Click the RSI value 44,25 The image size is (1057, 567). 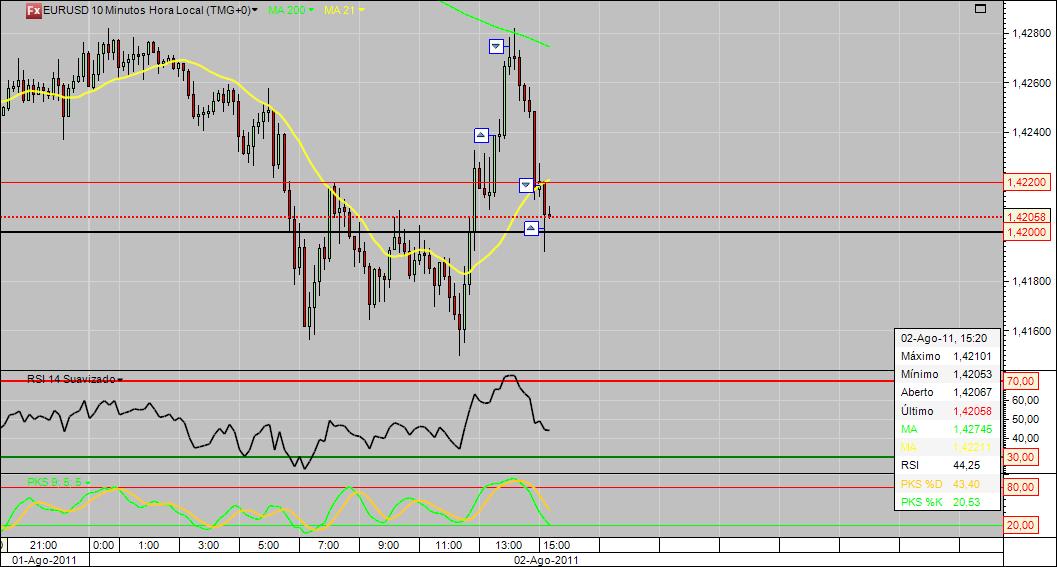pos(967,465)
